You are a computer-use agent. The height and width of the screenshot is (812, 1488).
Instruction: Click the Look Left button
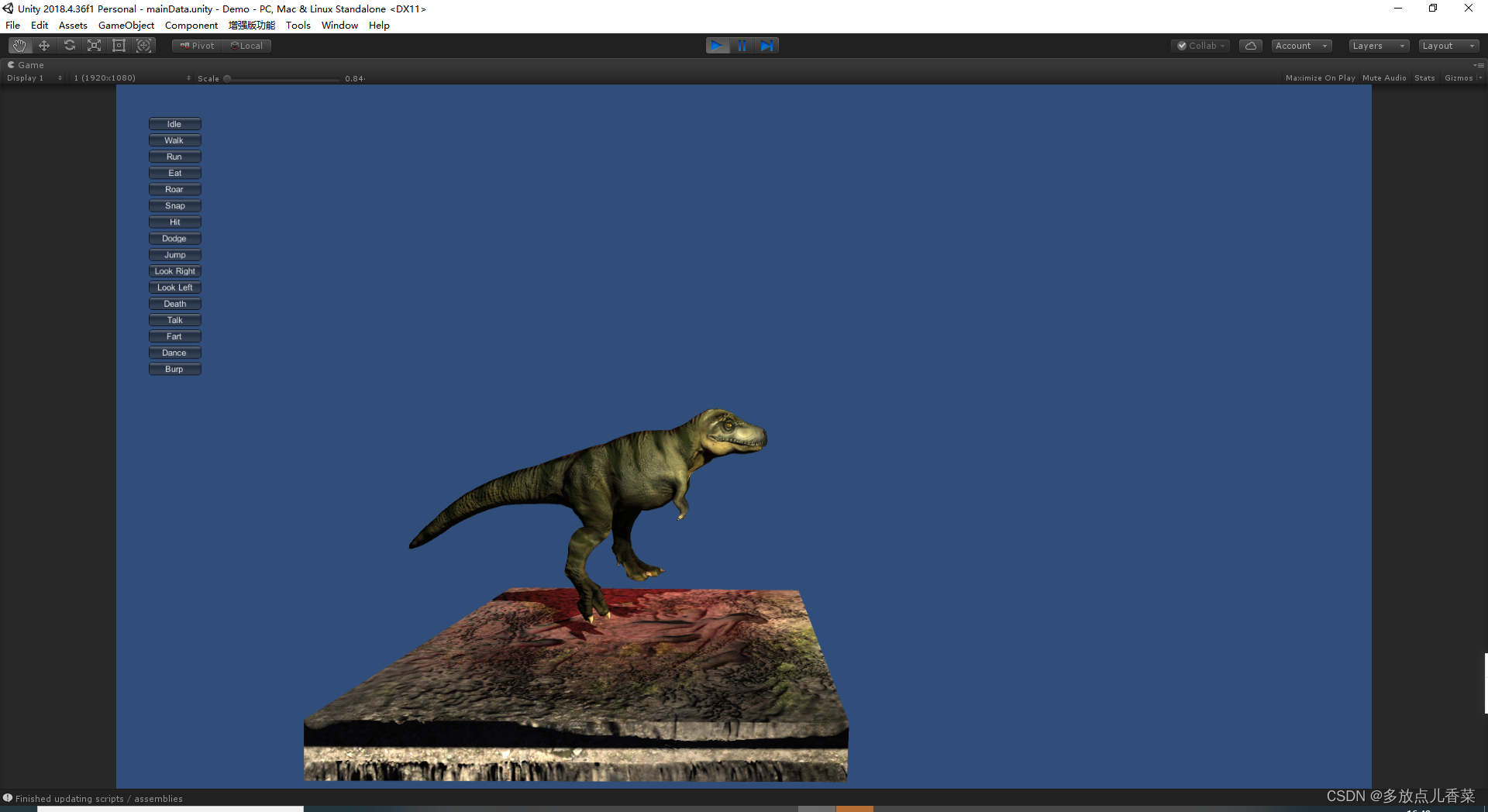pyautogui.click(x=174, y=287)
